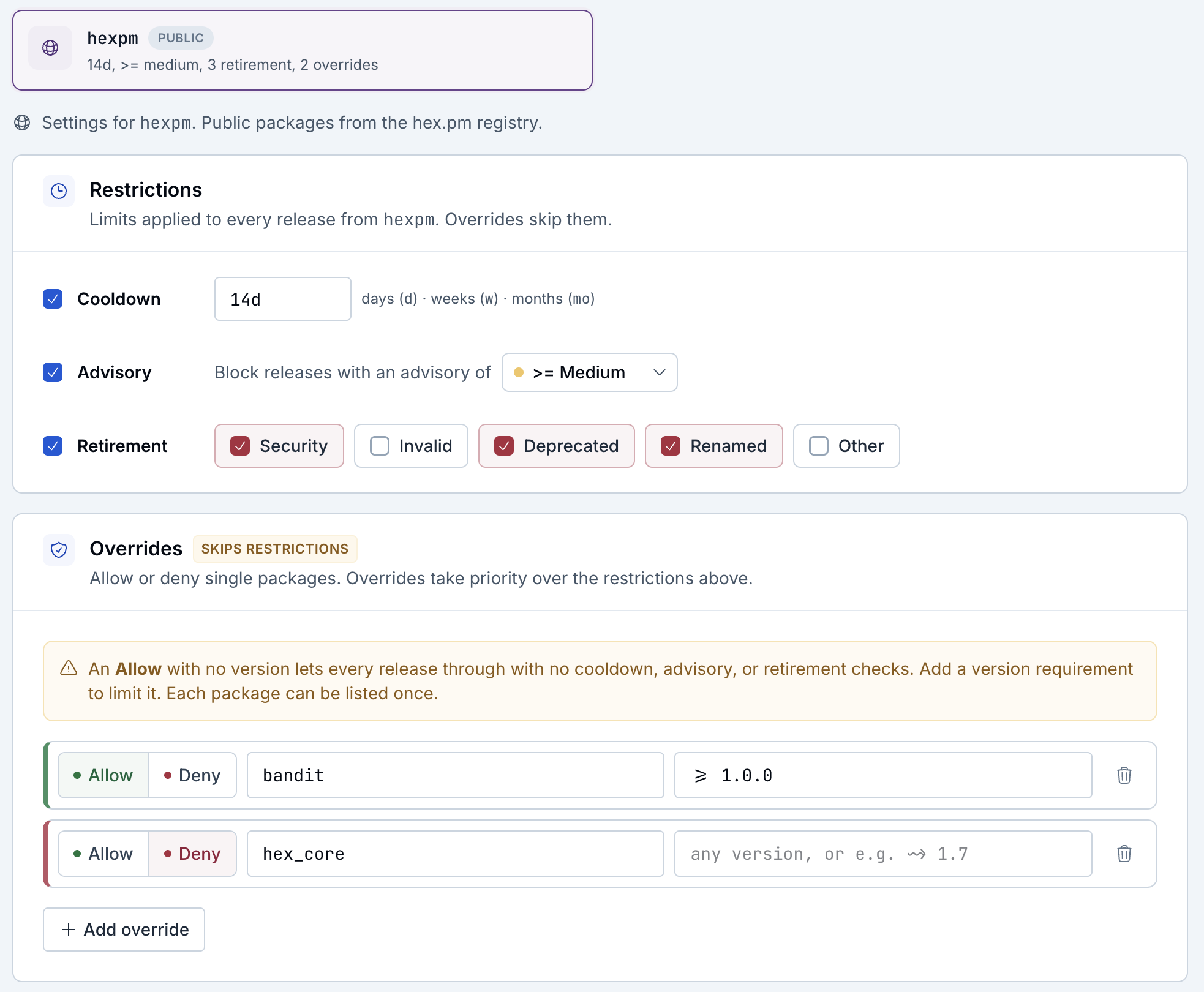The height and width of the screenshot is (992, 1204).
Task: Click the empty any version field
Action: (883, 854)
